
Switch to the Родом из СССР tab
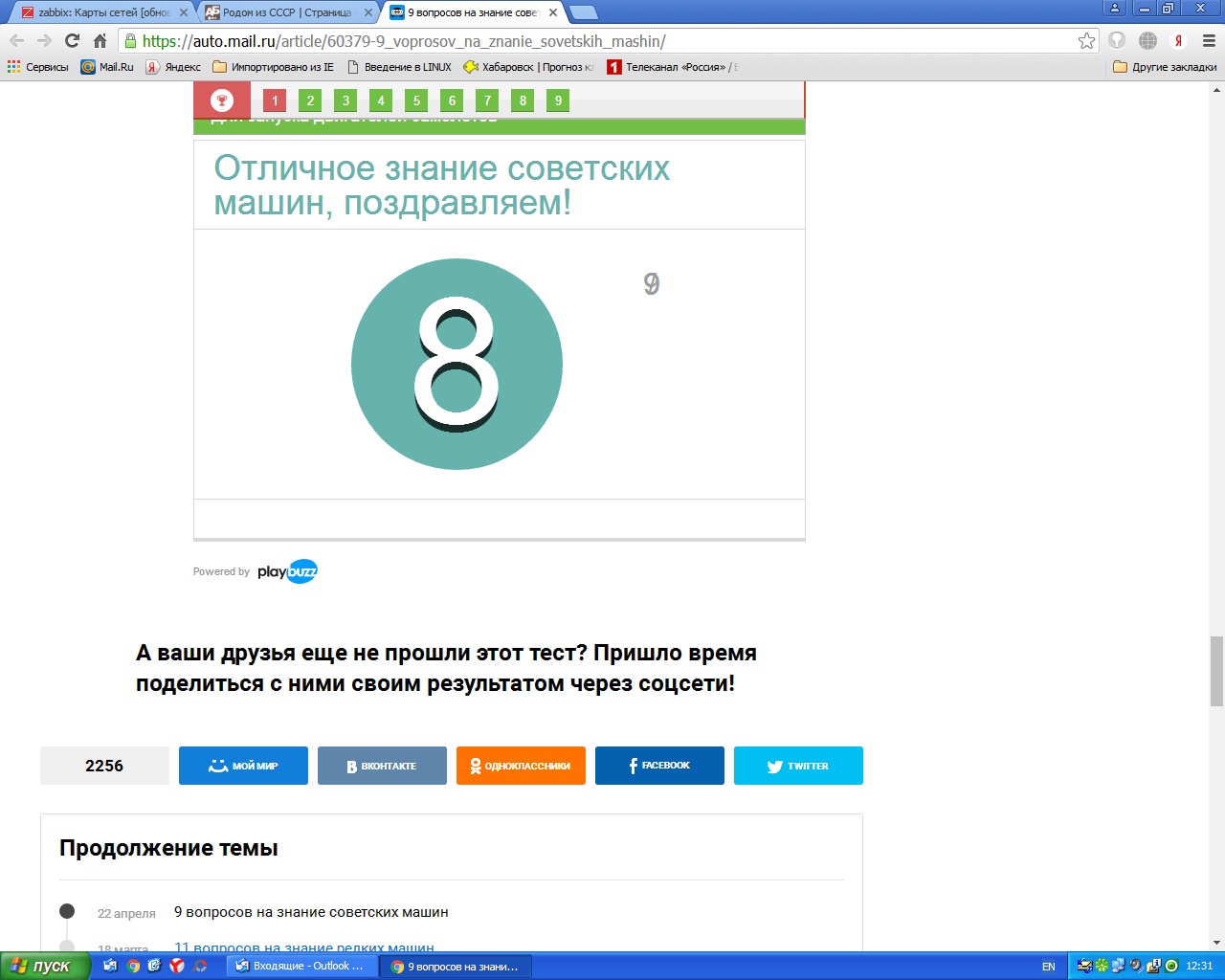(285, 12)
